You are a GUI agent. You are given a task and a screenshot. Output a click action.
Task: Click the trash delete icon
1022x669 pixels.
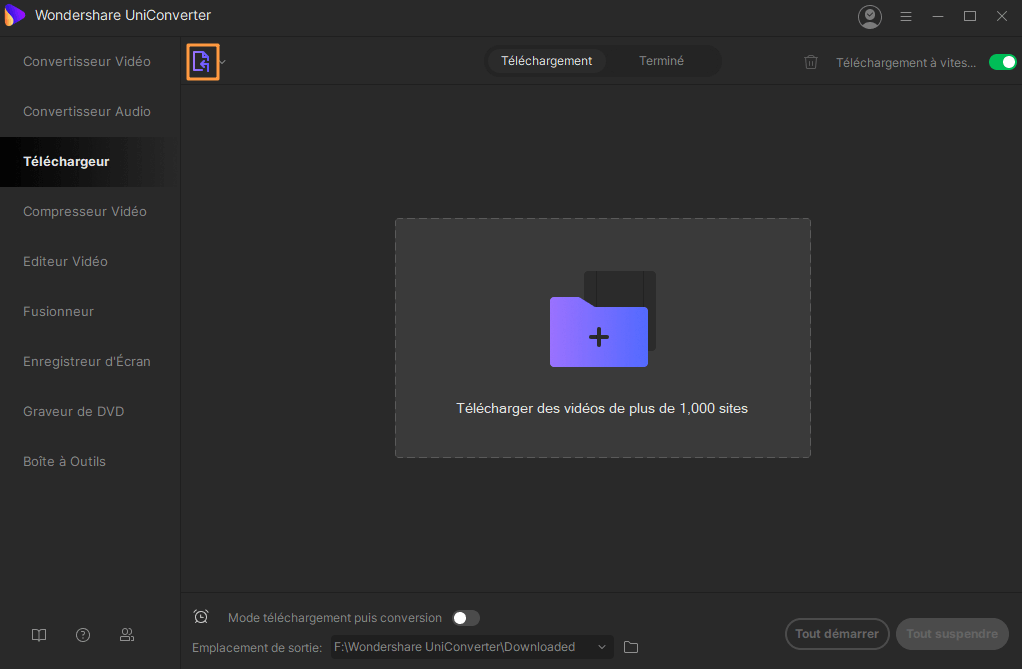(811, 62)
